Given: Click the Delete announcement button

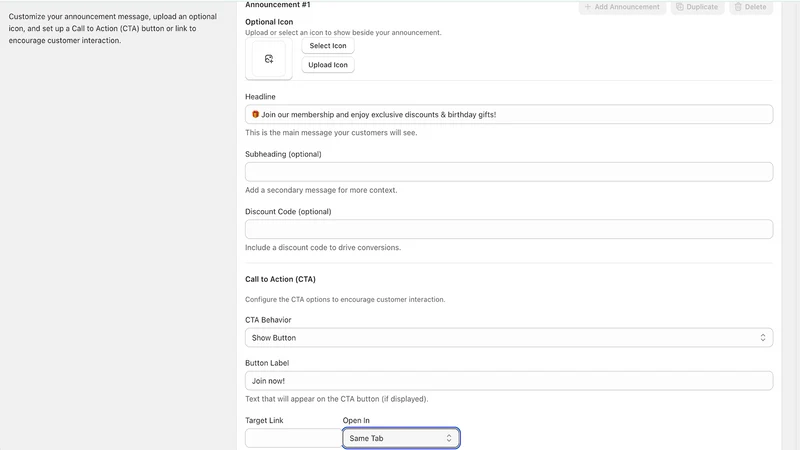Looking at the screenshot, I should pyautogui.click(x=751, y=7).
